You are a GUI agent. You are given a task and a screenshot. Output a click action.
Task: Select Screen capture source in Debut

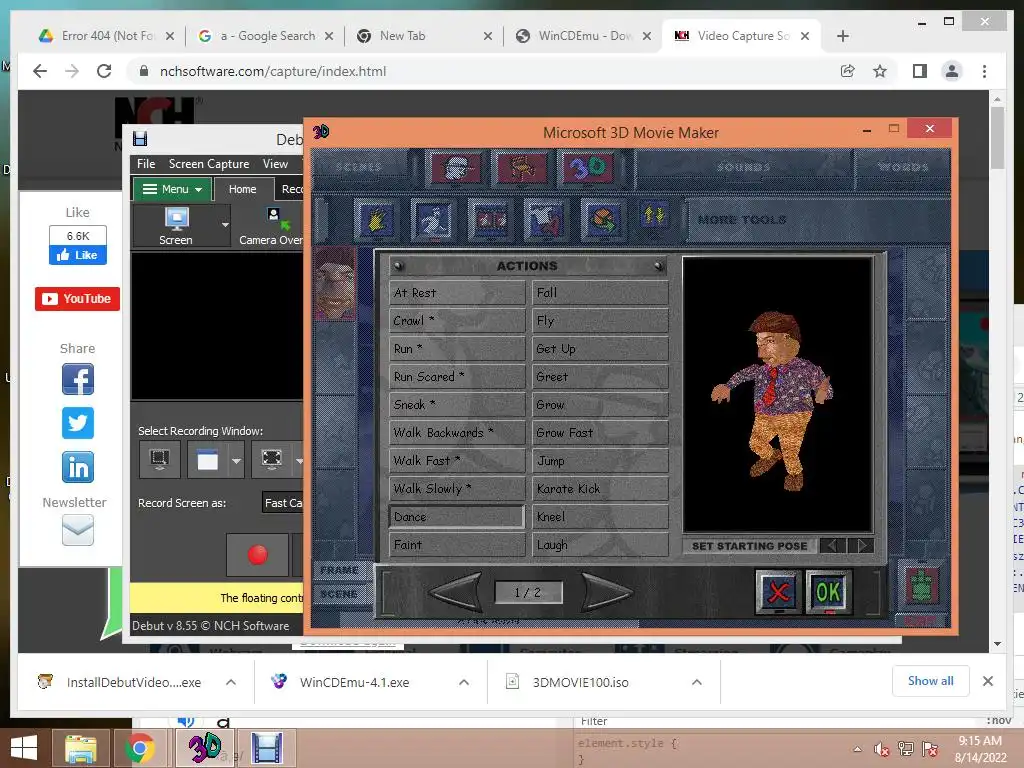coord(176,226)
